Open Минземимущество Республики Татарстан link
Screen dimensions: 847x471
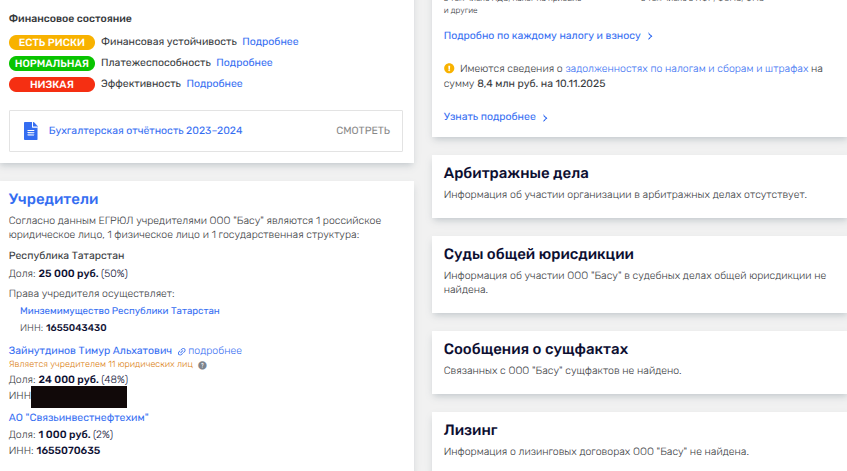pos(120,311)
